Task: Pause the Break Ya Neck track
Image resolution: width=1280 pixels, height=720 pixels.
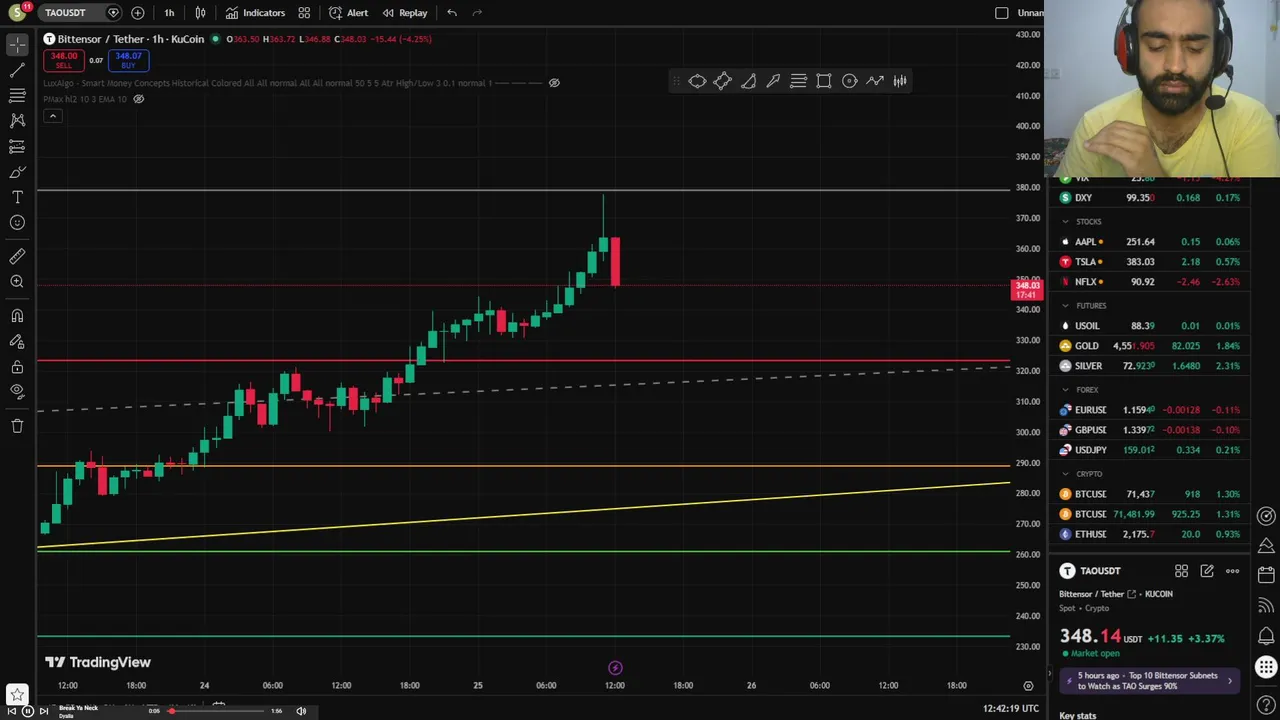Action: pyautogui.click(x=28, y=711)
